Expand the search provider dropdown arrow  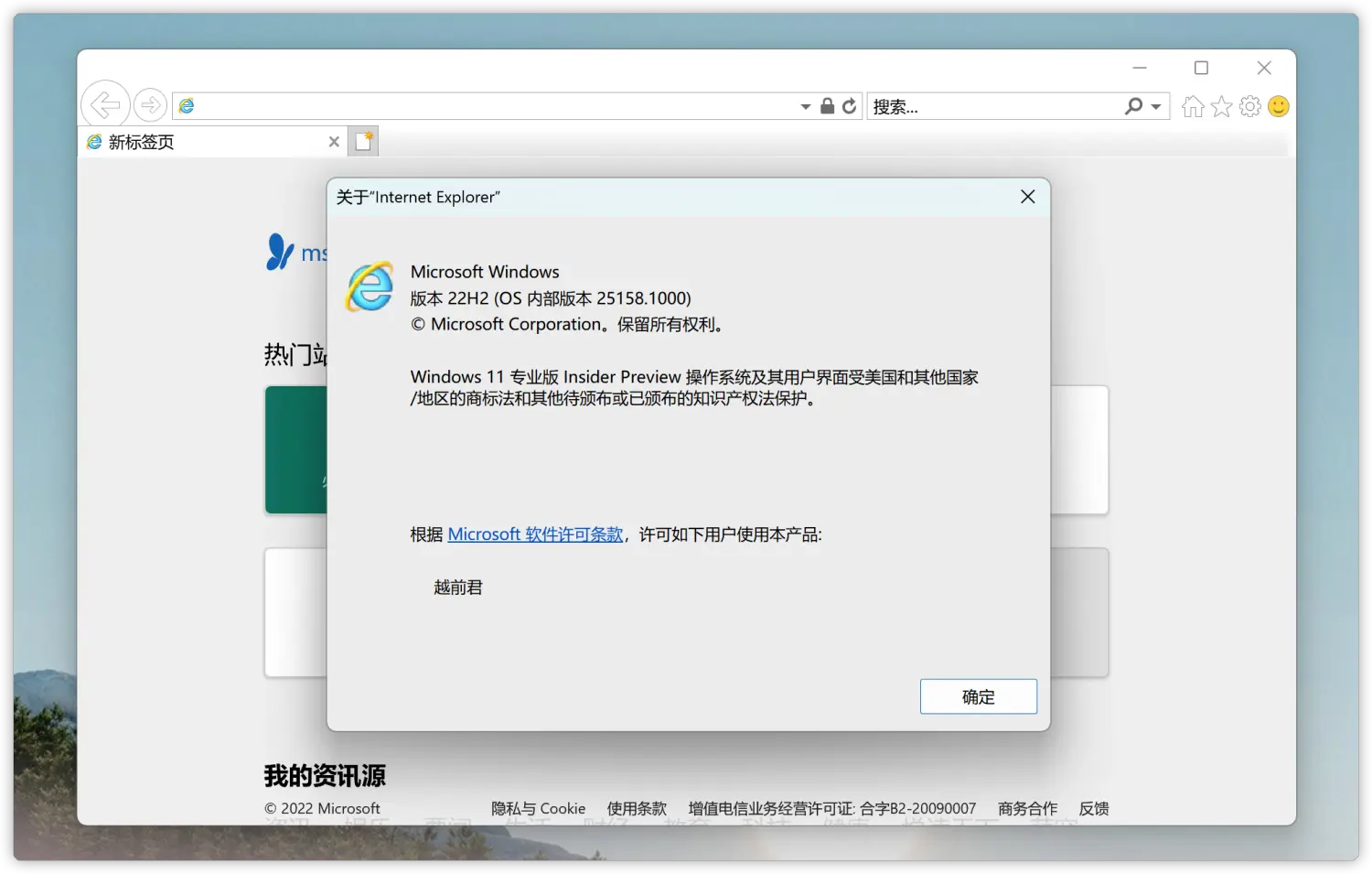pos(1156,107)
